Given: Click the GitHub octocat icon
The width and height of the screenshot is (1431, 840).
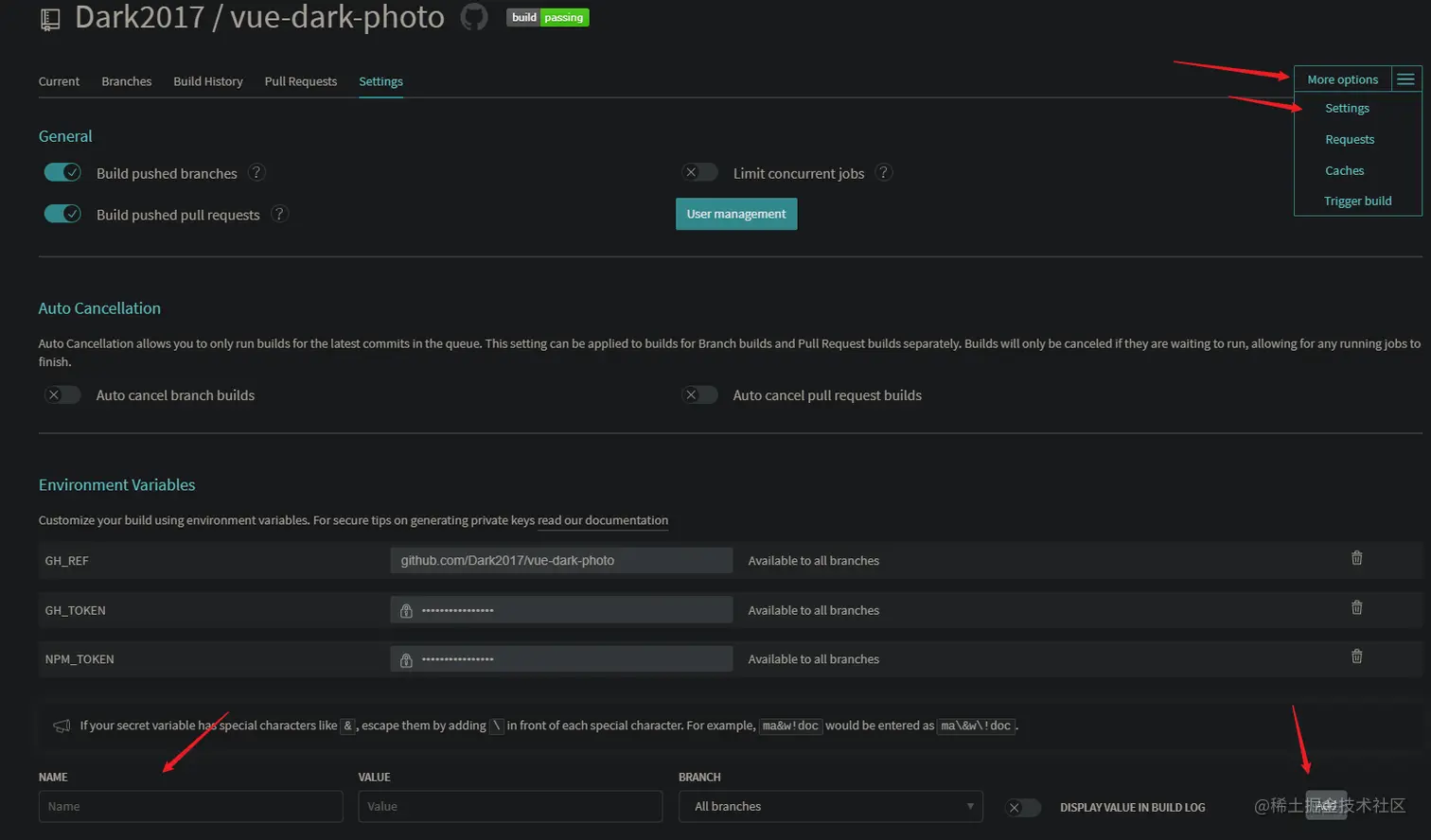Looking at the screenshot, I should [474, 17].
